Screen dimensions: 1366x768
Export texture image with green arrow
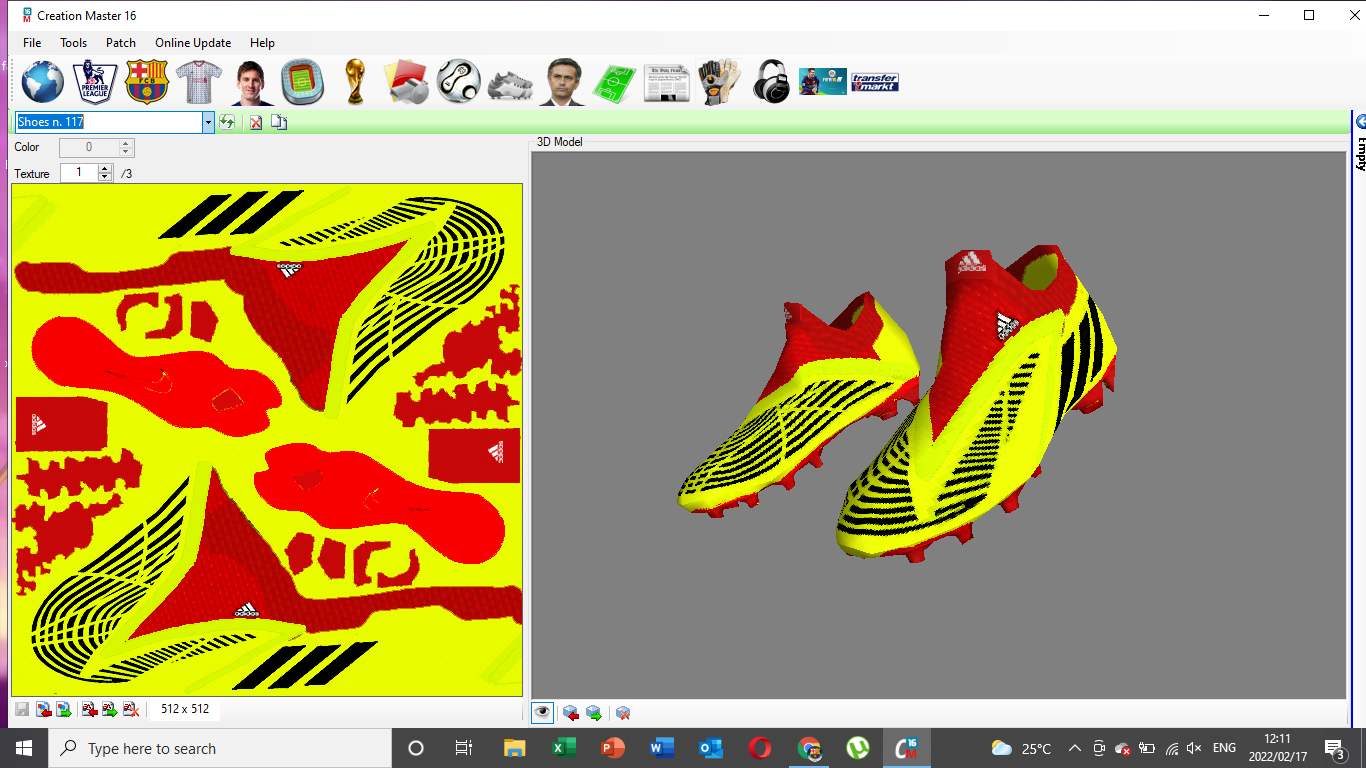click(x=63, y=710)
